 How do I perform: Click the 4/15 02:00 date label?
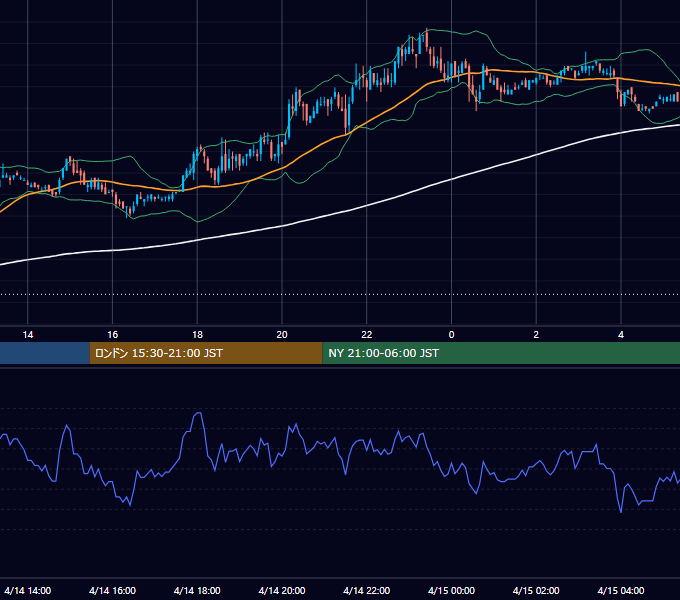click(x=536, y=590)
